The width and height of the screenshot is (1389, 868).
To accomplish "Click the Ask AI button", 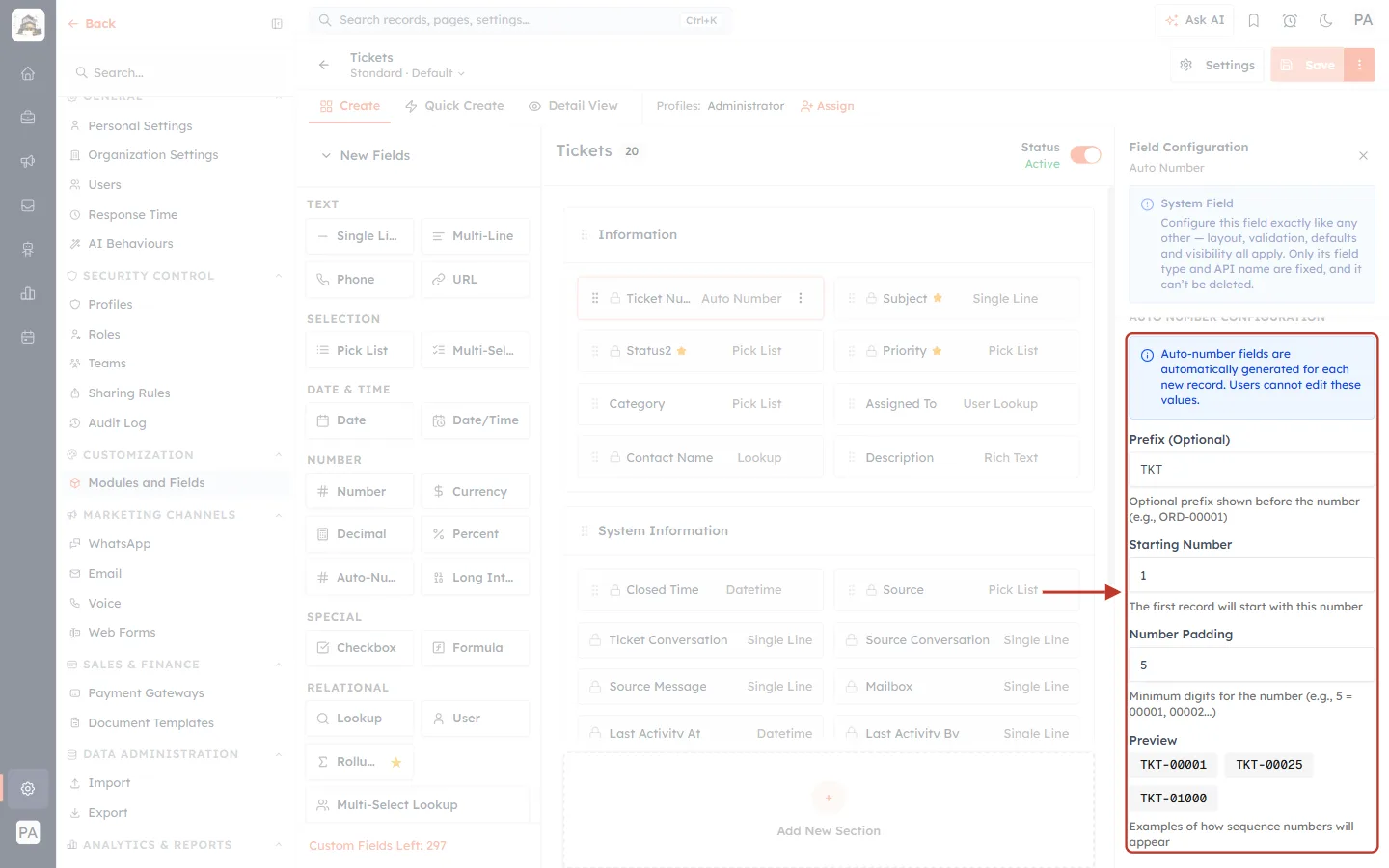I will (1195, 20).
